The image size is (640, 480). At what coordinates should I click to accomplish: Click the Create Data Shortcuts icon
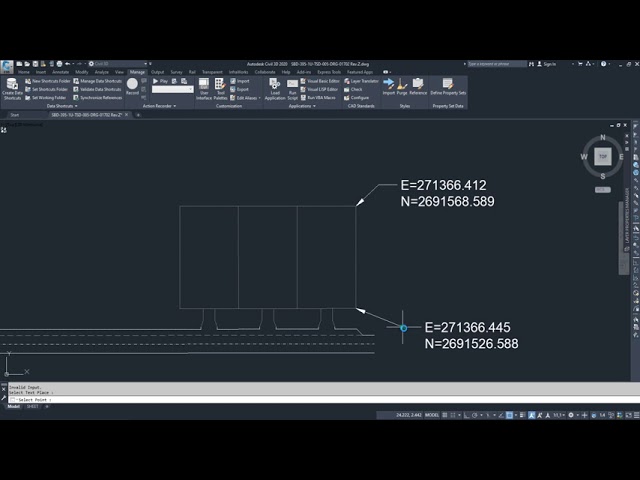(12, 88)
